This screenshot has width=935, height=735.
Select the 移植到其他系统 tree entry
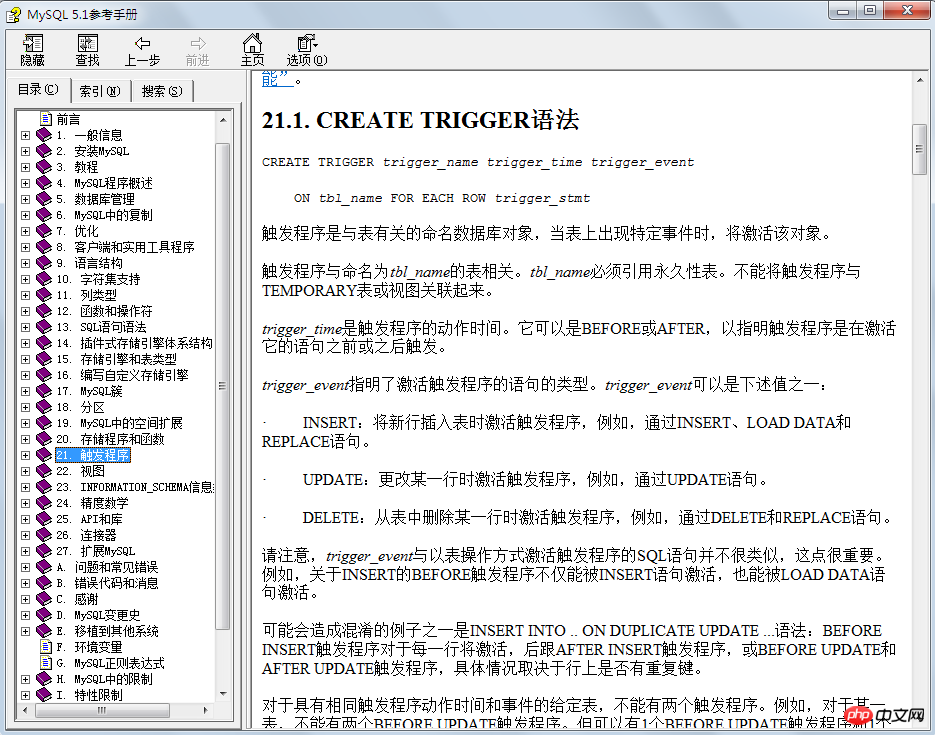pyautogui.click(x=107, y=631)
